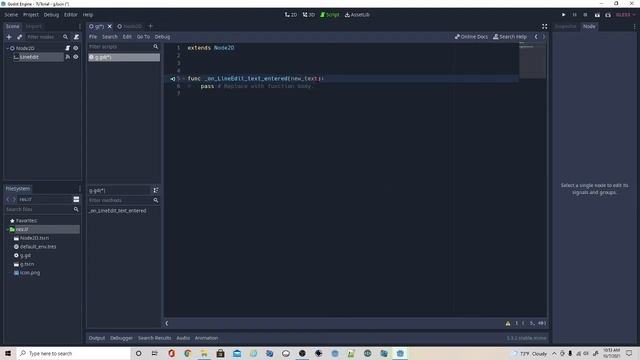Select g.gd in the scripts list
This screenshot has height=360, width=640.
[x=124, y=57]
